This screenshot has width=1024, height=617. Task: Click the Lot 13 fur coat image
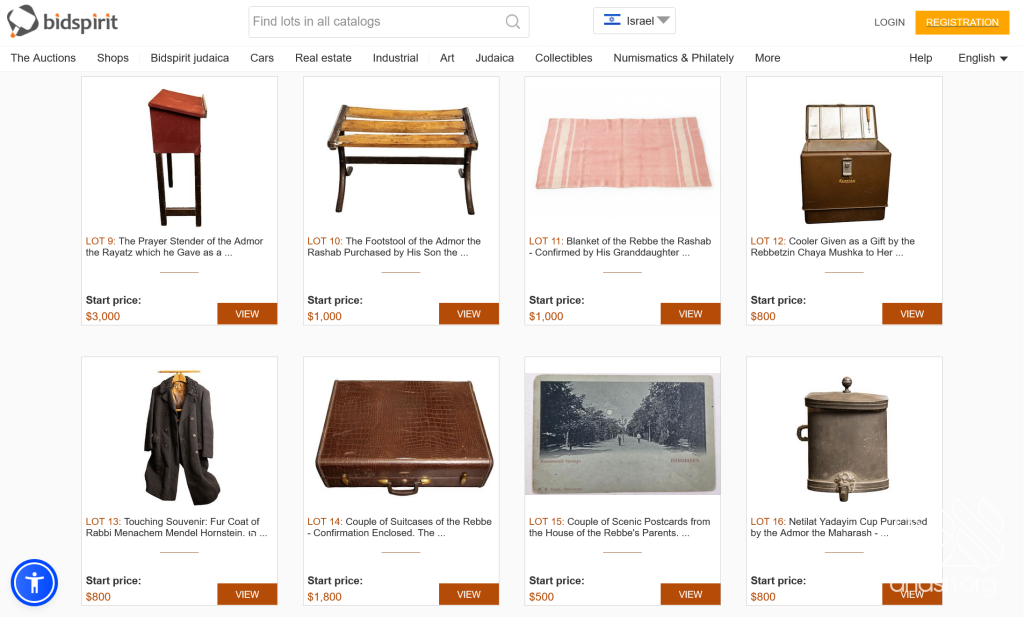[179, 437]
